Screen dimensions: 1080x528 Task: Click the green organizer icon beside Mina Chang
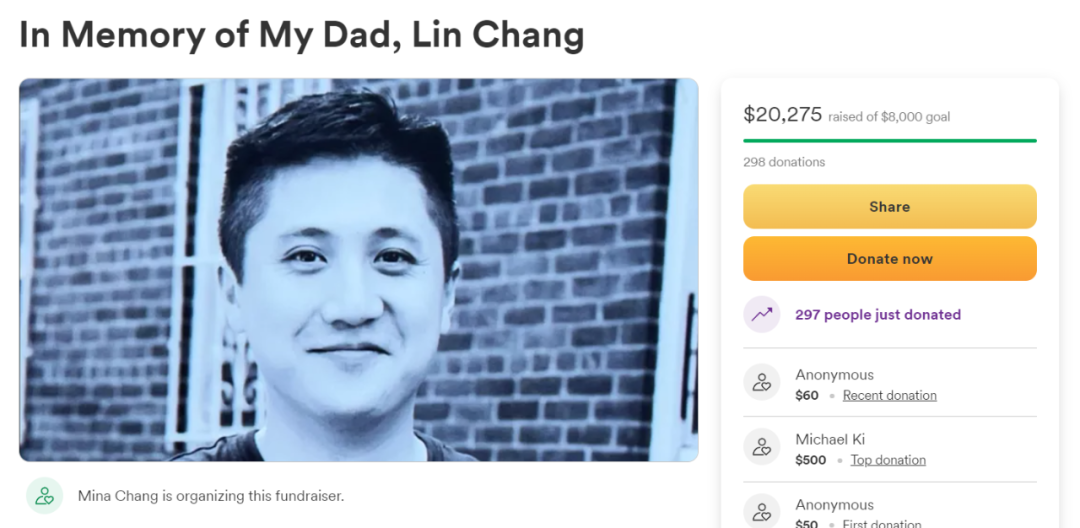45,496
